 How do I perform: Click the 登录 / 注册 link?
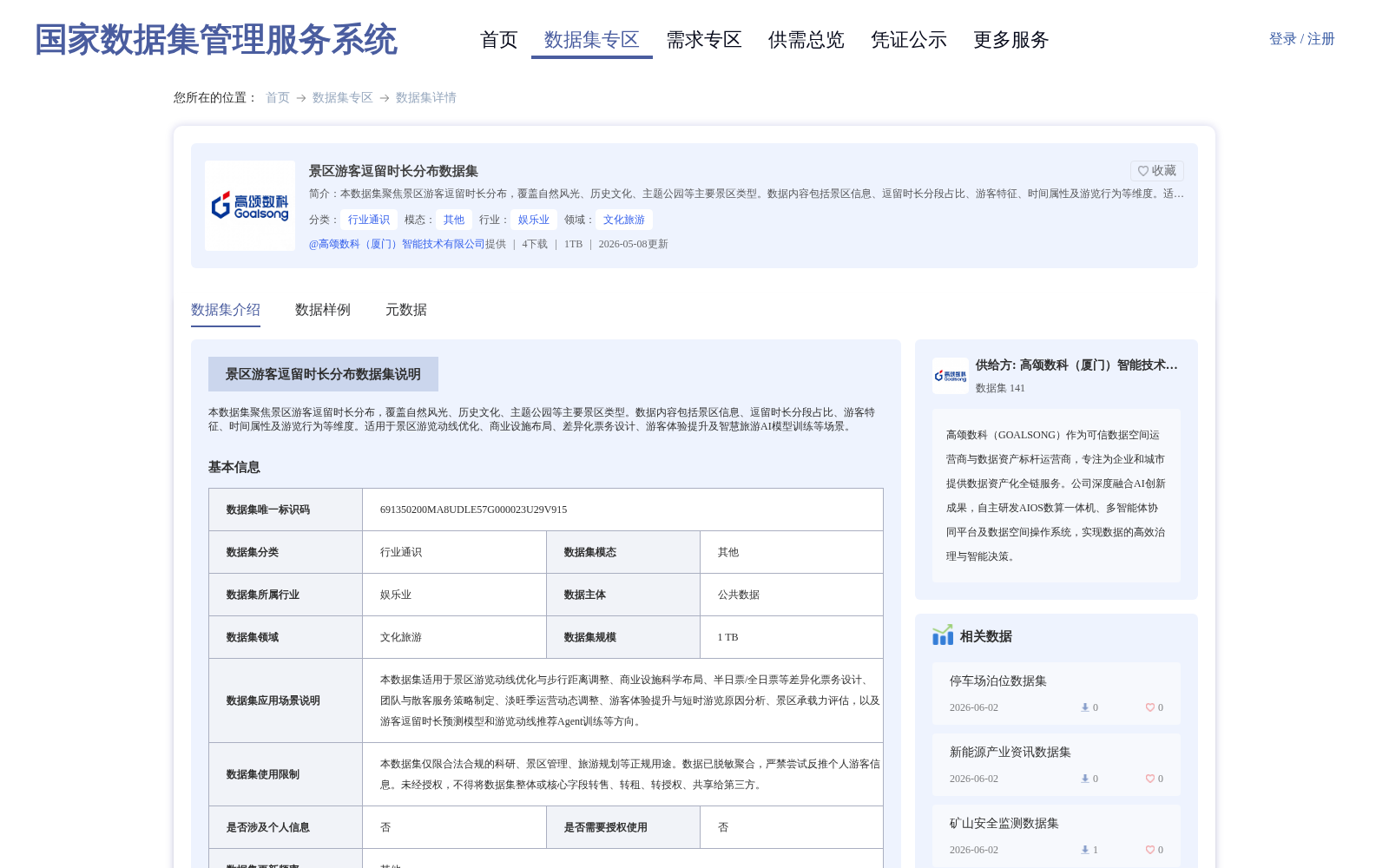click(x=1302, y=39)
